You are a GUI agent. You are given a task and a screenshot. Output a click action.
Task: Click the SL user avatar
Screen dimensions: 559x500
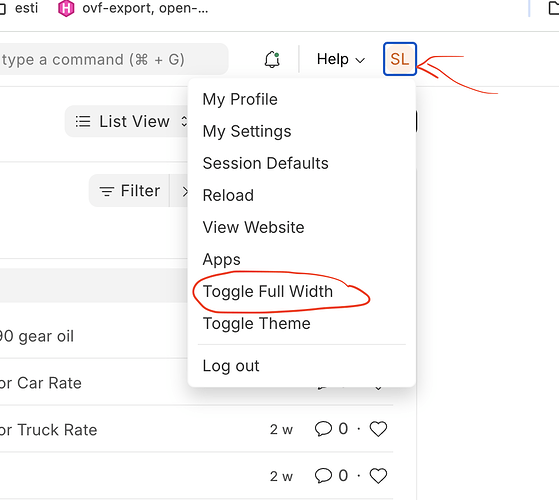400,59
